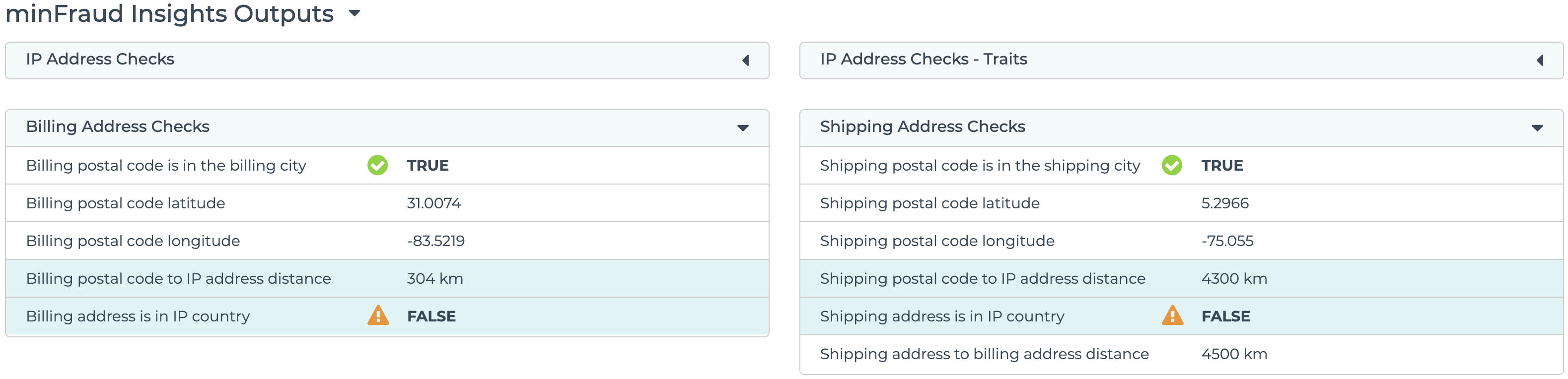The width and height of the screenshot is (1568, 379).
Task: Click green checkmark beside billing postal code
Action: [377, 166]
